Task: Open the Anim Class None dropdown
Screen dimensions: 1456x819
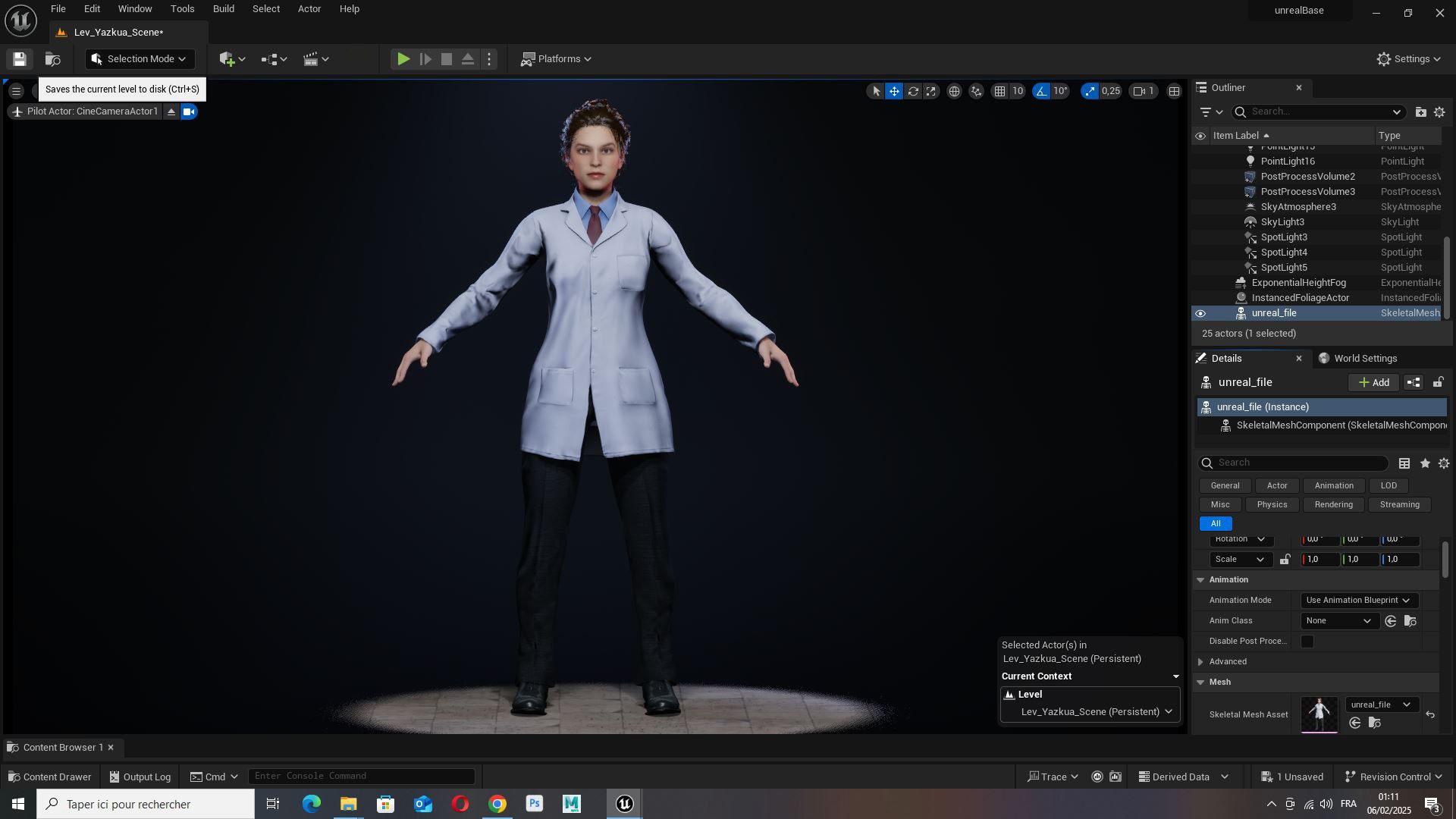Action: click(1338, 621)
